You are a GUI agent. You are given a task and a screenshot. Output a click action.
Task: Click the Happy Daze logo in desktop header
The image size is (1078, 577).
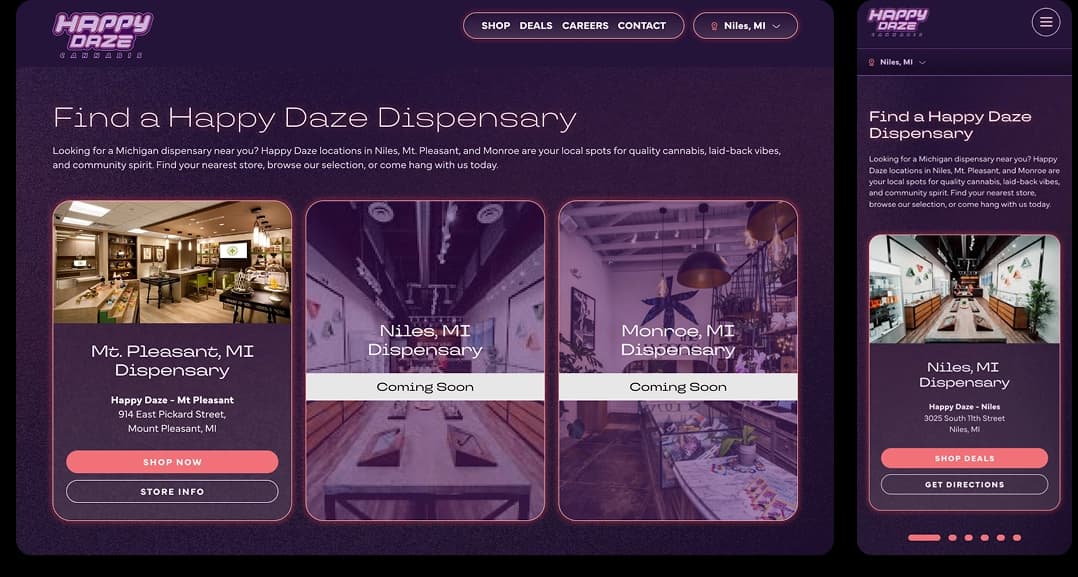click(x=103, y=34)
